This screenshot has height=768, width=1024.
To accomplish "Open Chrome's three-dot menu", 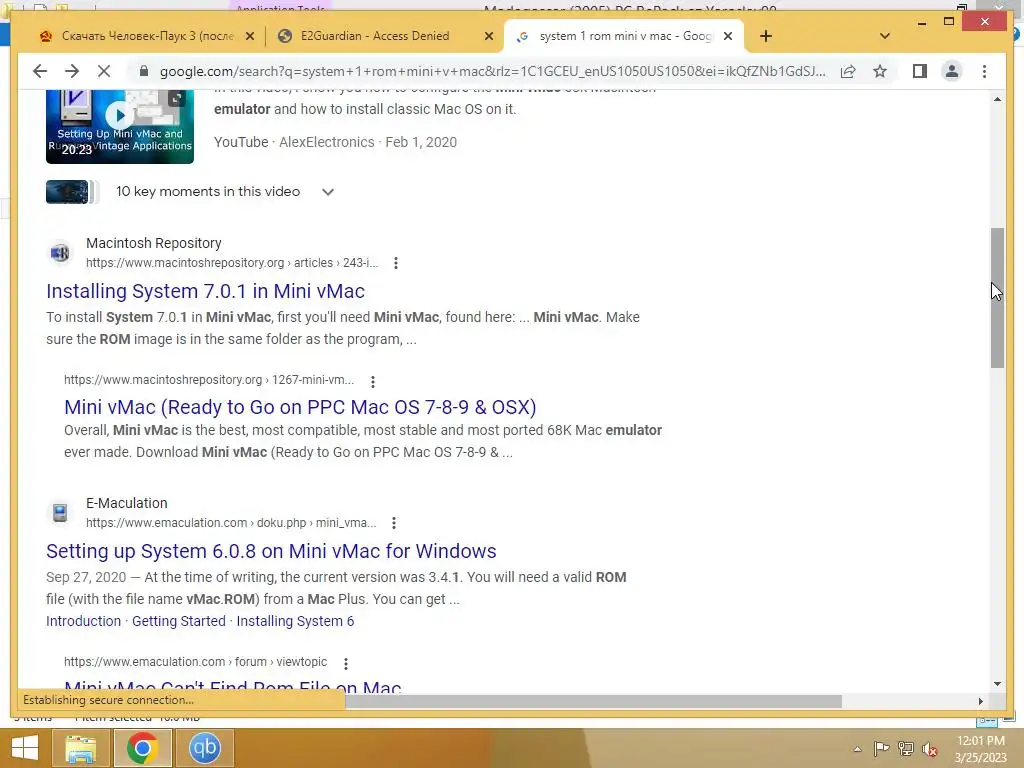I will coord(984,71).
